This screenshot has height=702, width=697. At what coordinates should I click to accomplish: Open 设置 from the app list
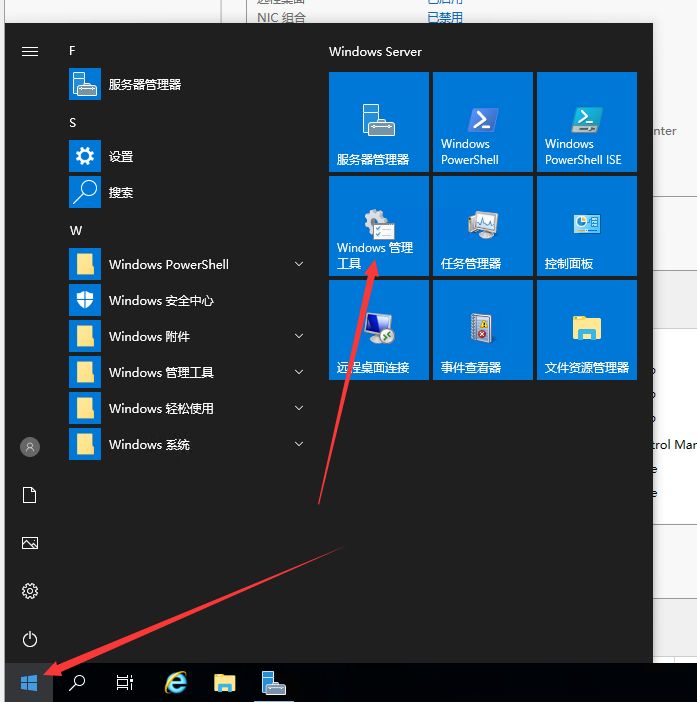tap(121, 156)
